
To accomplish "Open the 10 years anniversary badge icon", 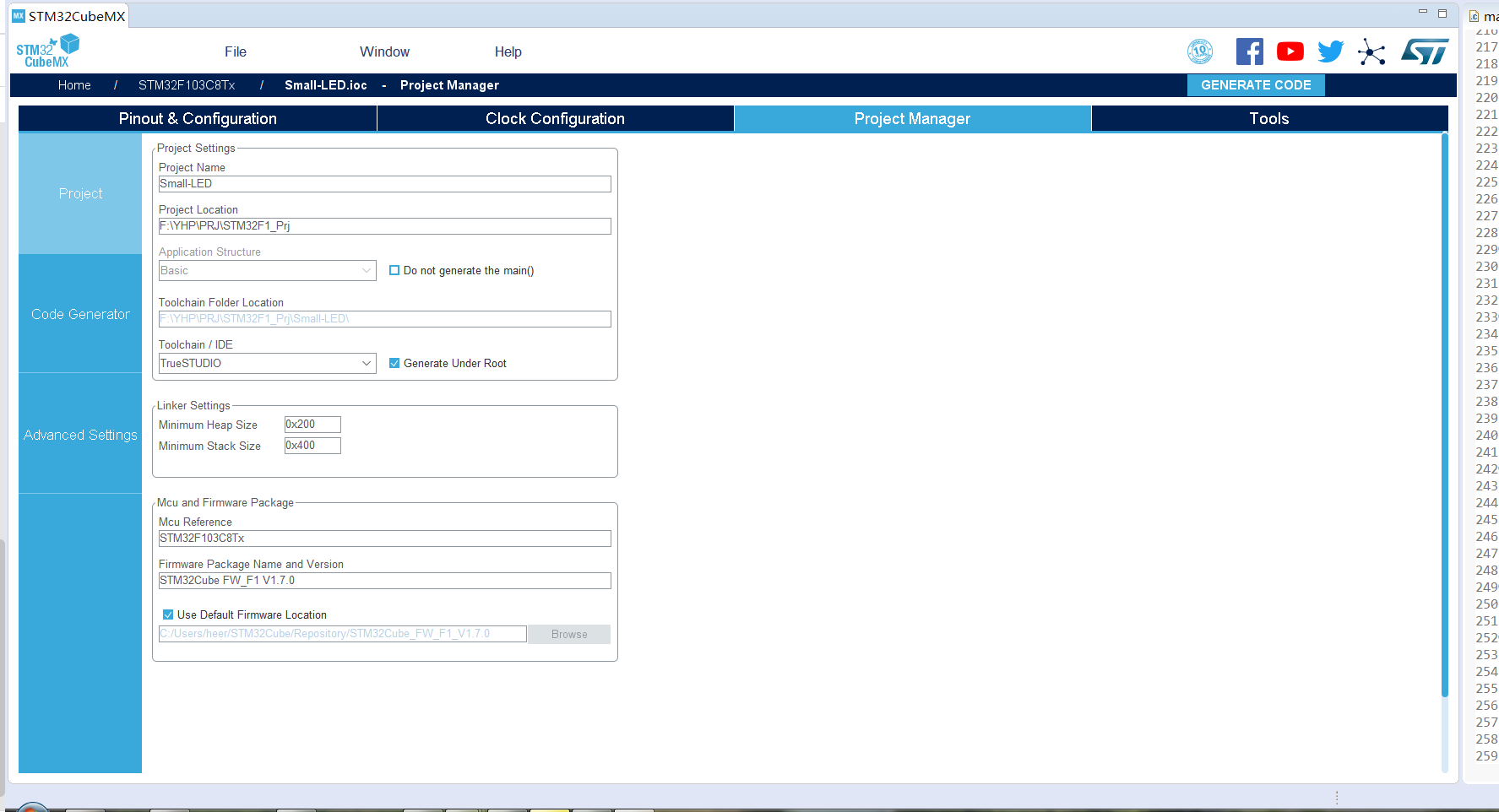I will coord(1200,51).
